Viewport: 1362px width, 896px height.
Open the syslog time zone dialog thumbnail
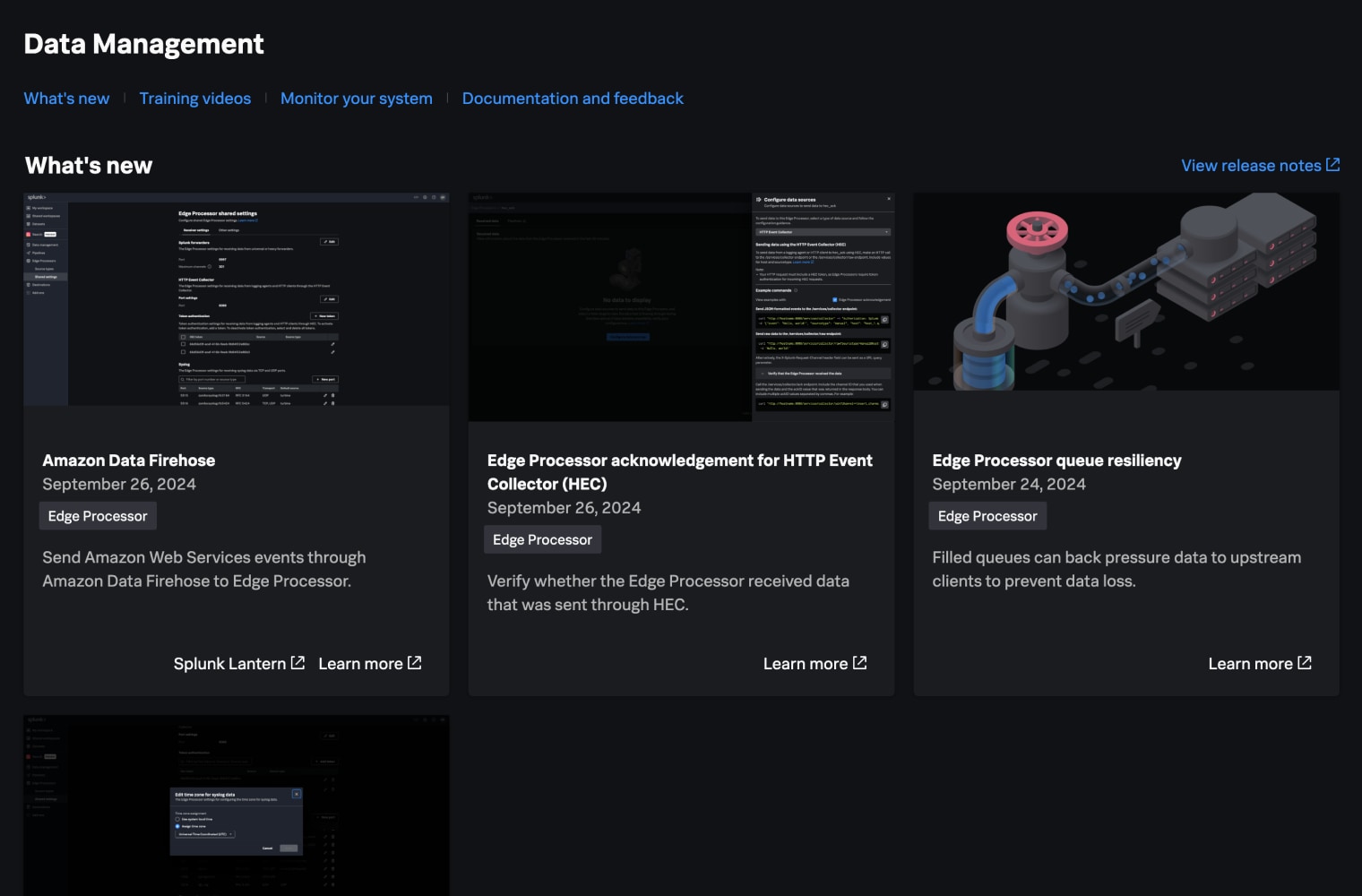(236, 805)
